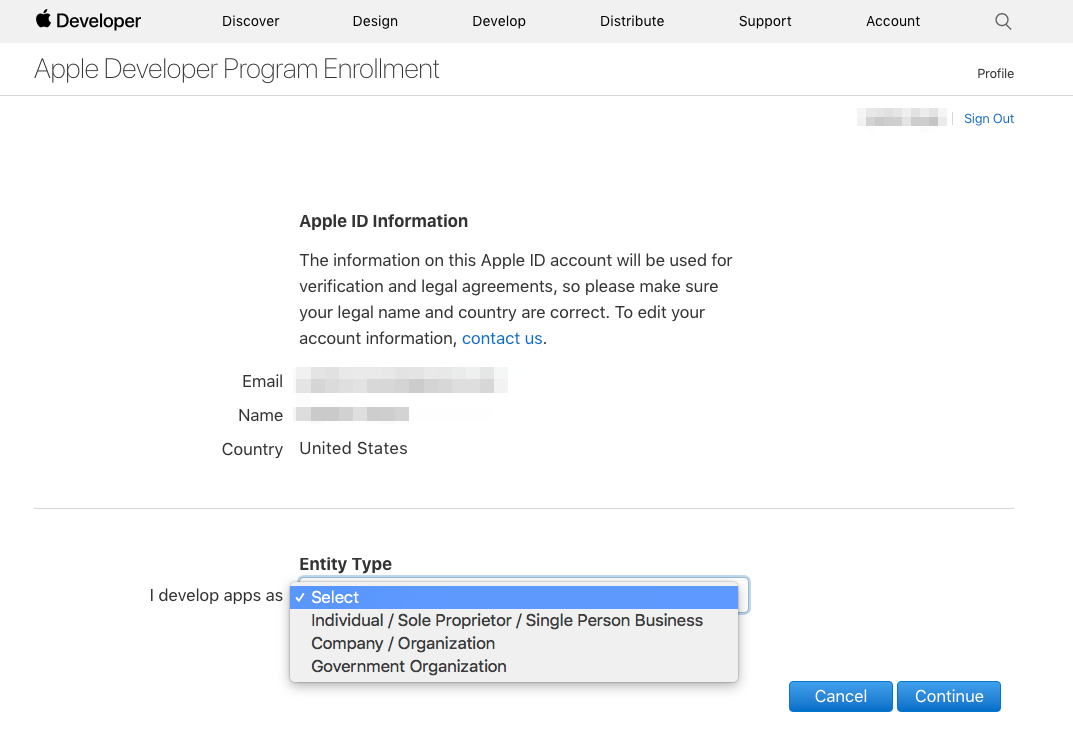Click the Apple Developer Program Enrollment heading
Image resolution: width=1073 pixels, height=730 pixels.
237,69
